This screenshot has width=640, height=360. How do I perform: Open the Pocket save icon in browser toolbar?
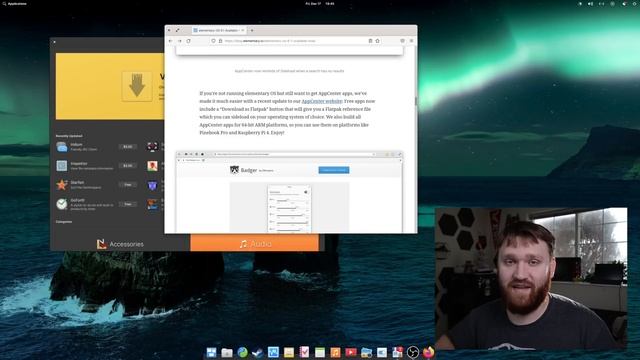pos(402,41)
